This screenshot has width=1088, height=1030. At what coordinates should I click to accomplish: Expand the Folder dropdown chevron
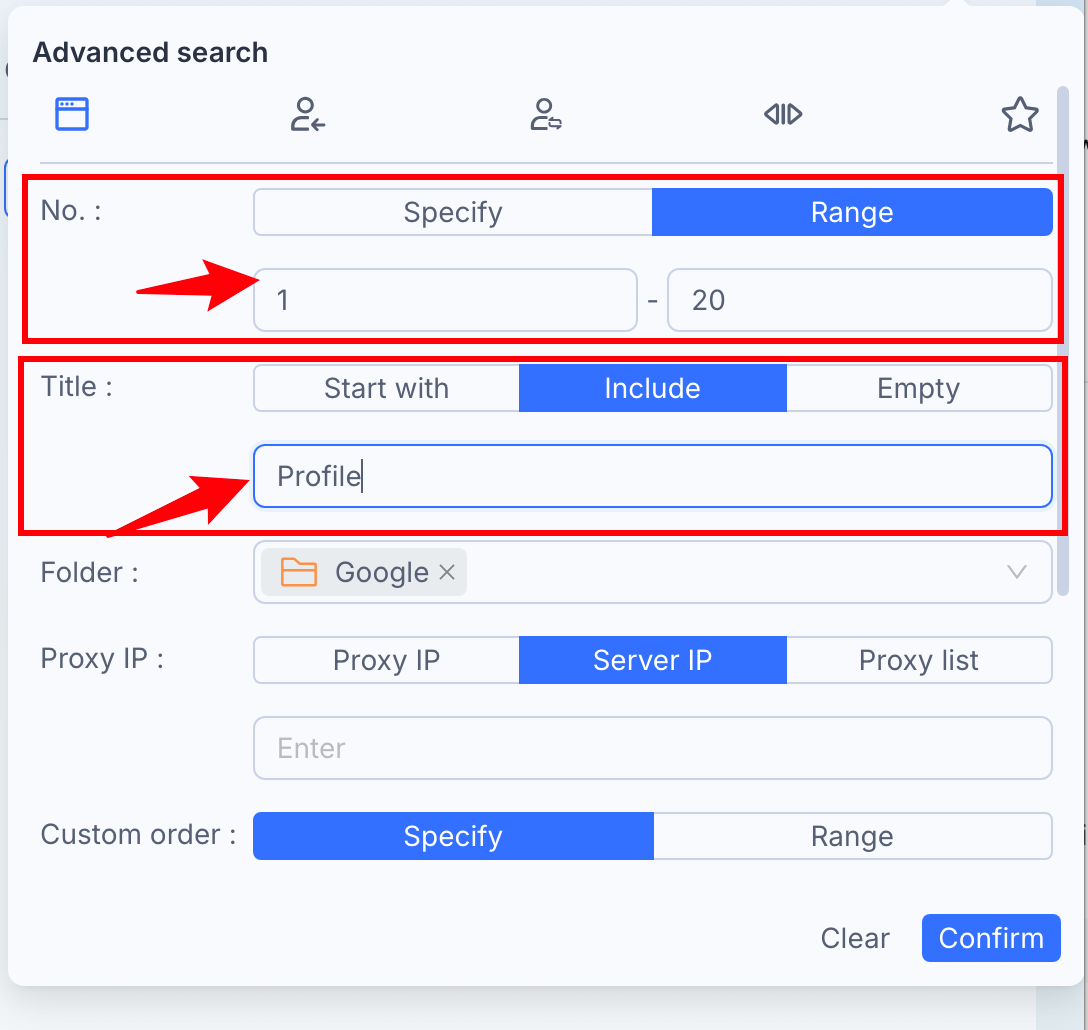point(1017,573)
